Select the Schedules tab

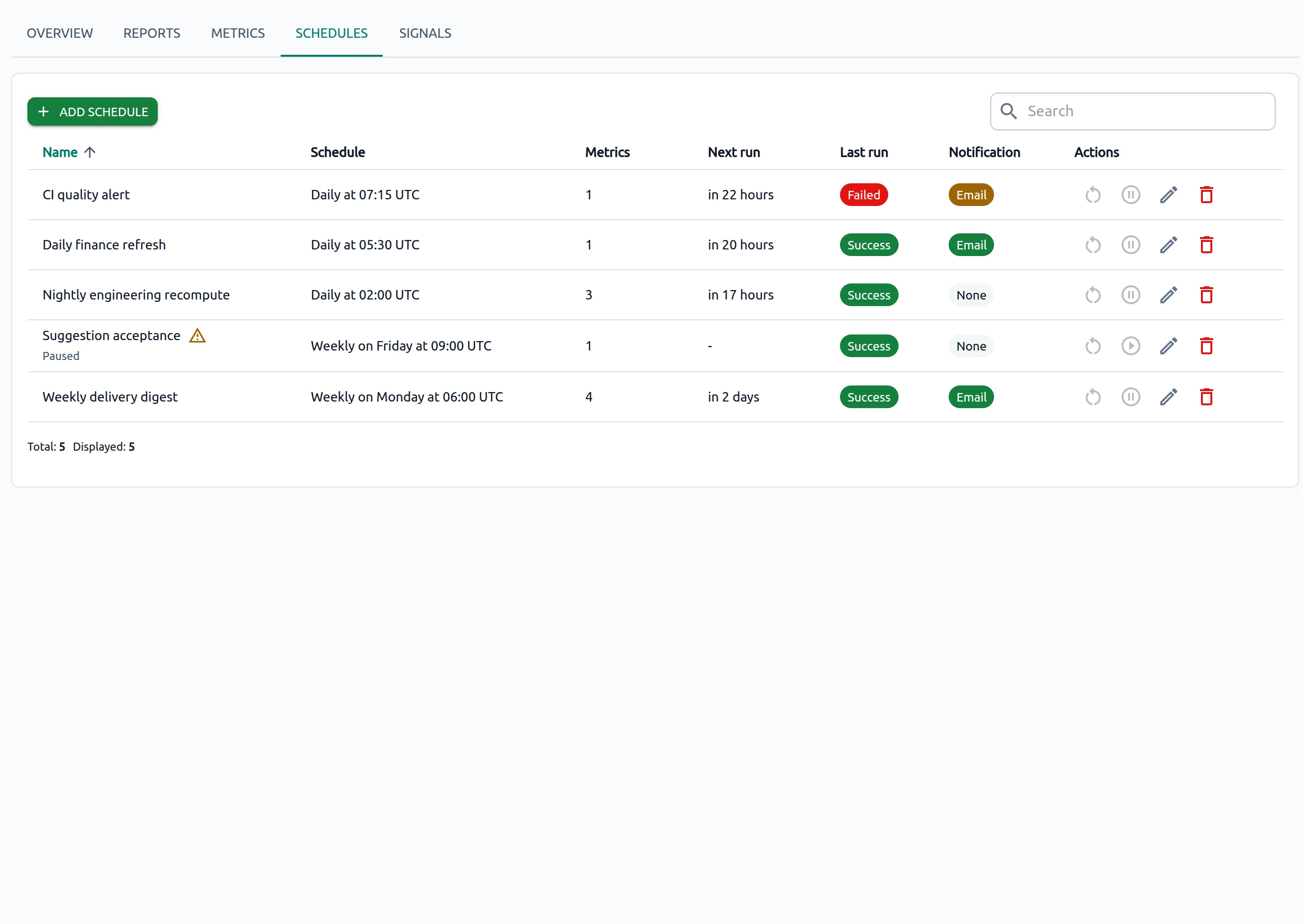tap(331, 33)
